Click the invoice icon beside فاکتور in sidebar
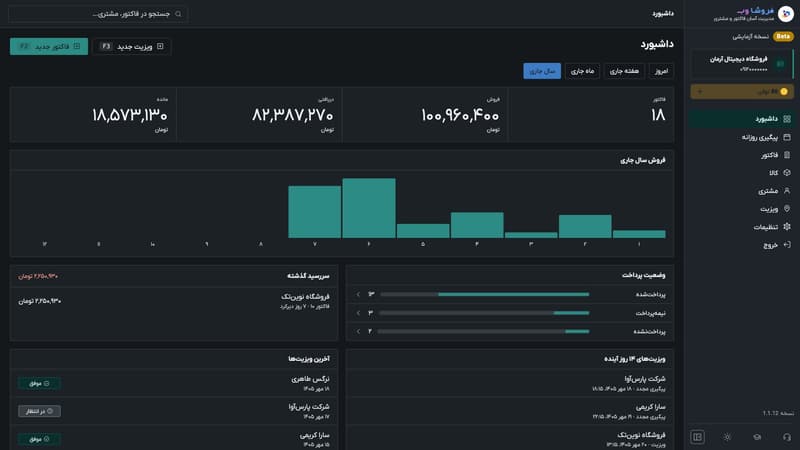 tap(787, 155)
